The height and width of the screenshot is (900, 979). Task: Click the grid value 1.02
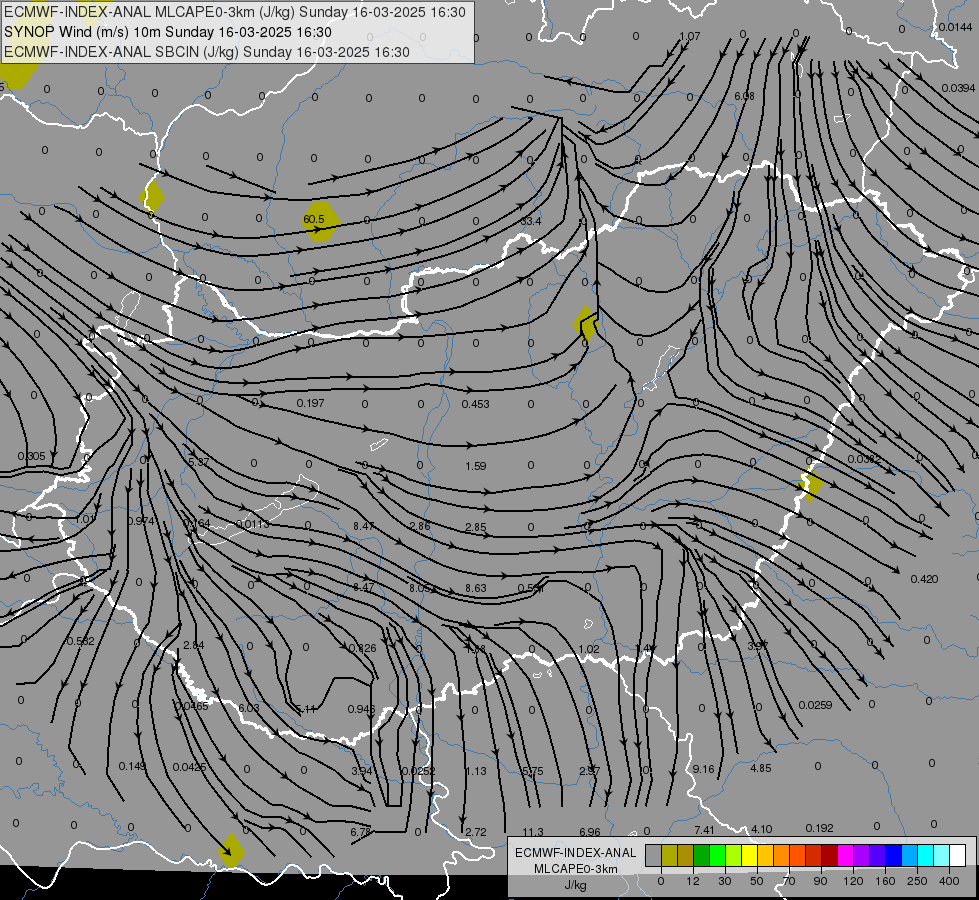click(x=588, y=650)
